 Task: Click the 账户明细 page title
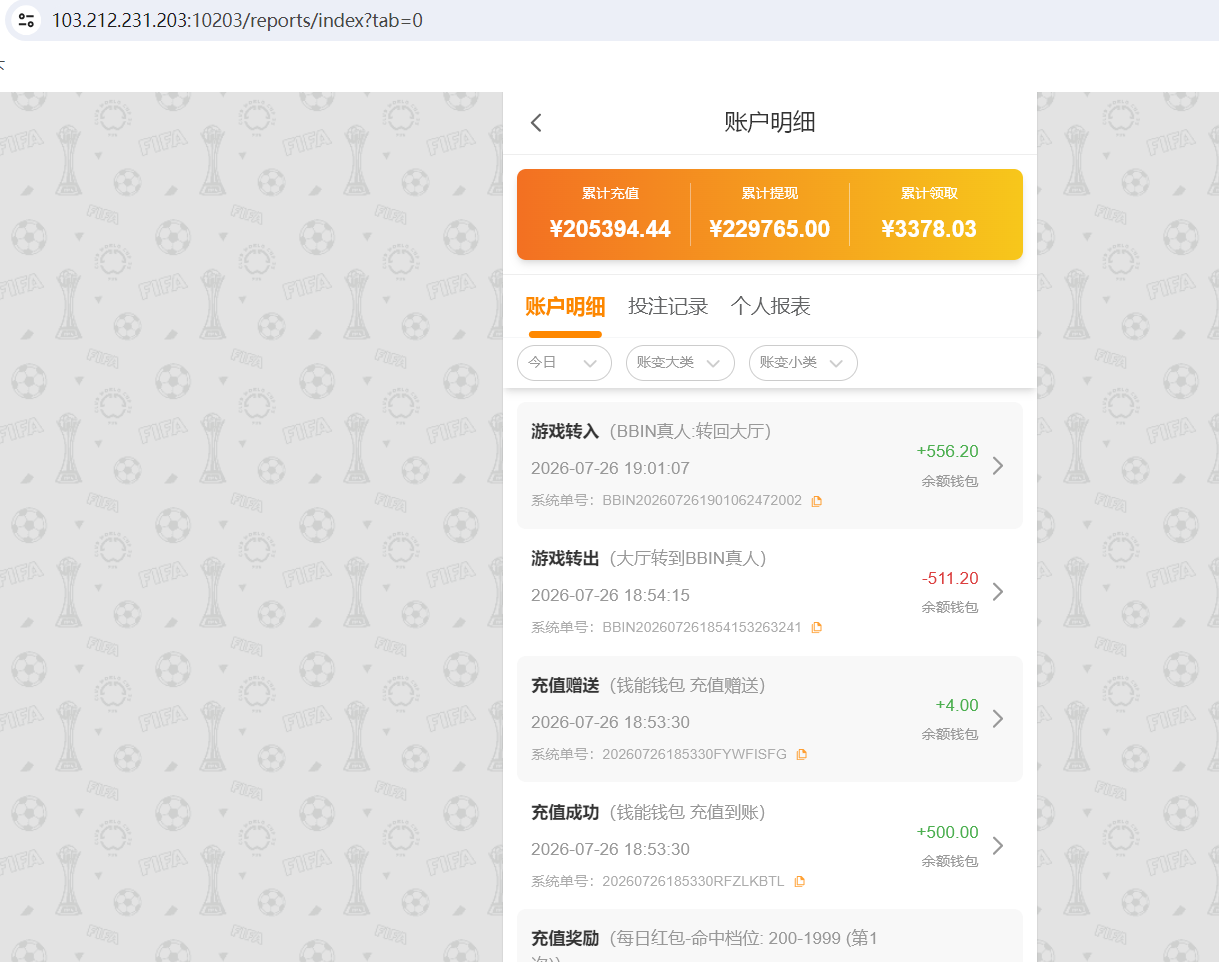coord(770,123)
